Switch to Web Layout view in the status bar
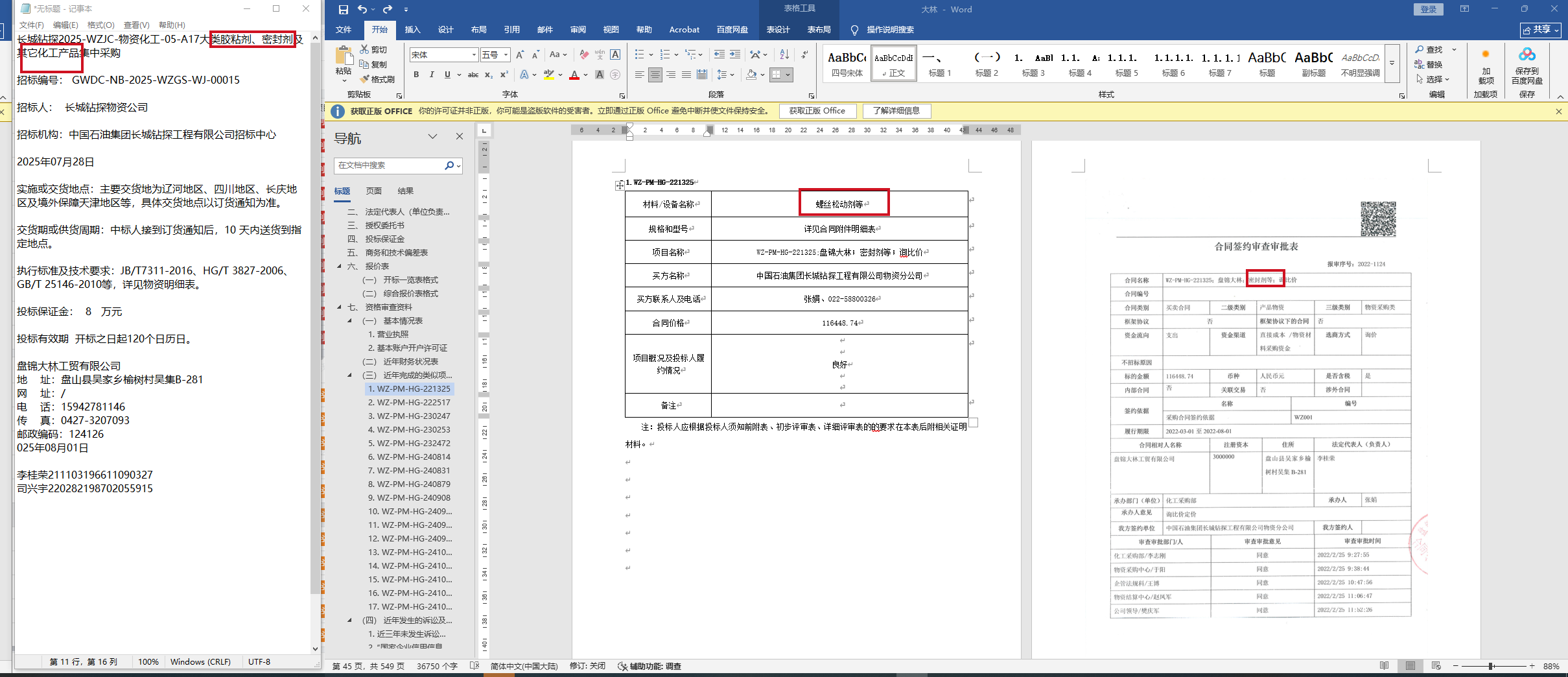 pyautogui.click(x=1436, y=666)
